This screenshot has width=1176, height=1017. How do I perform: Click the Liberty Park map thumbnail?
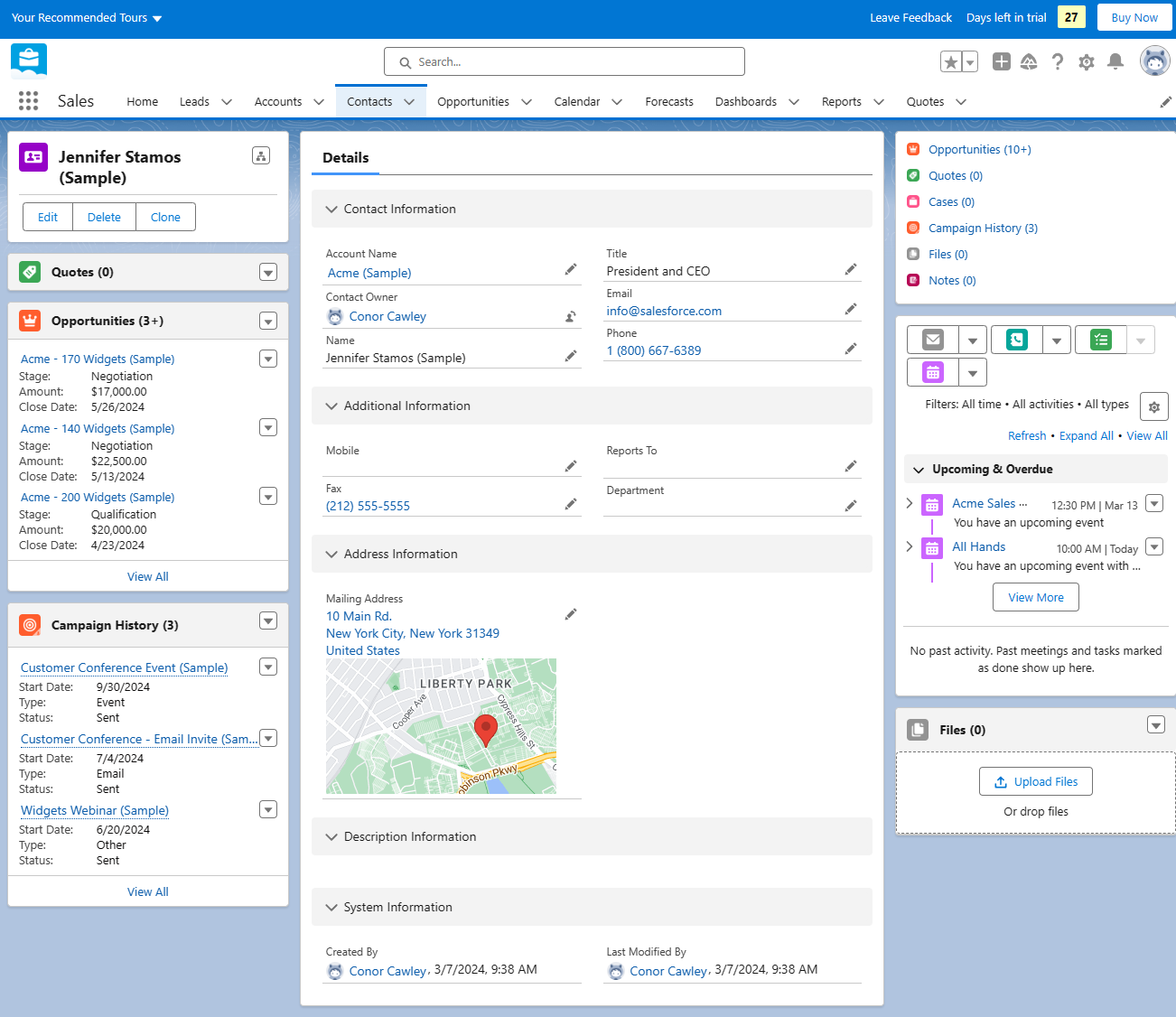[441, 726]
